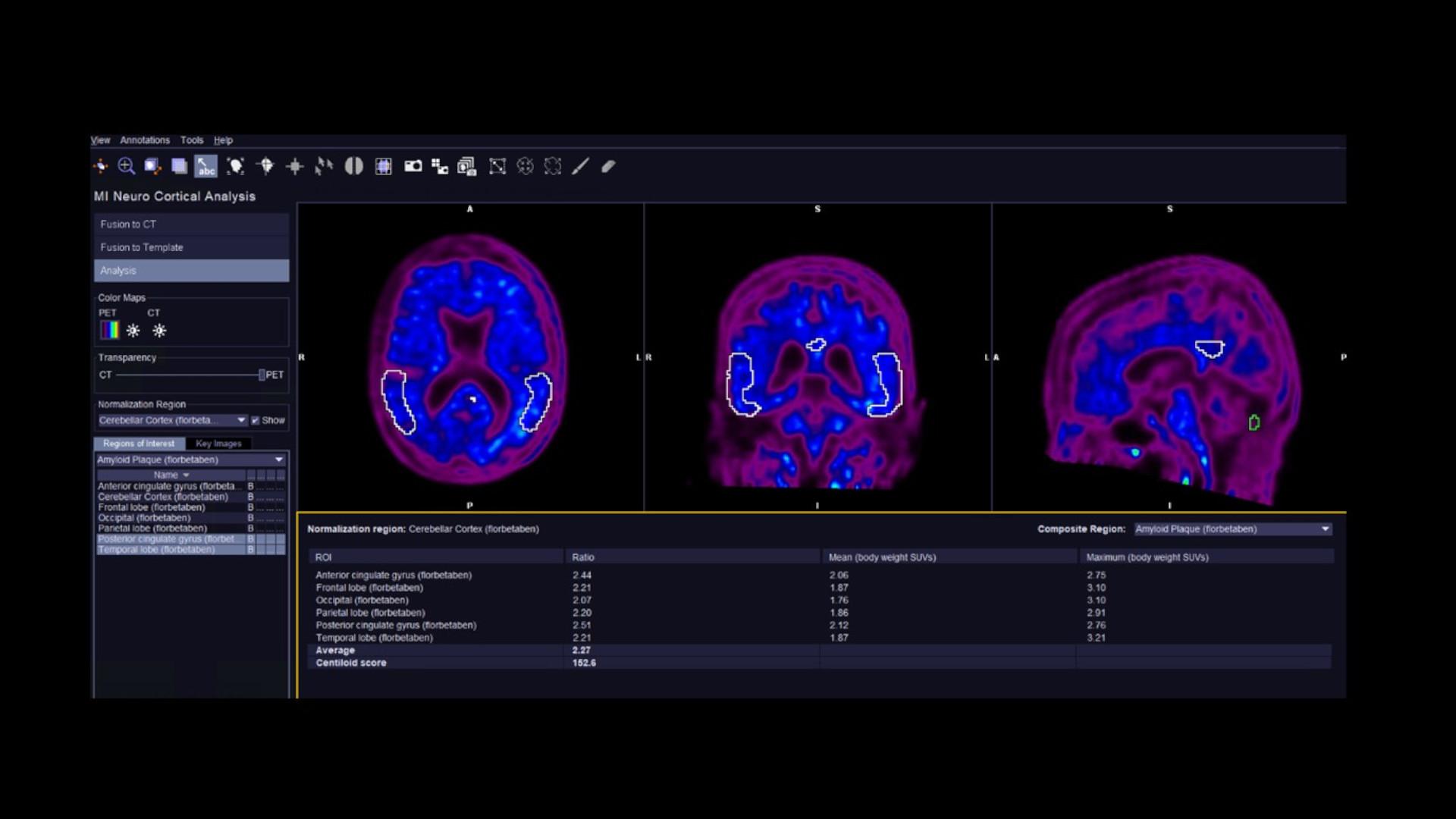Click the PET brightness sun icon

pyautogui.click(x=133, y=330)
